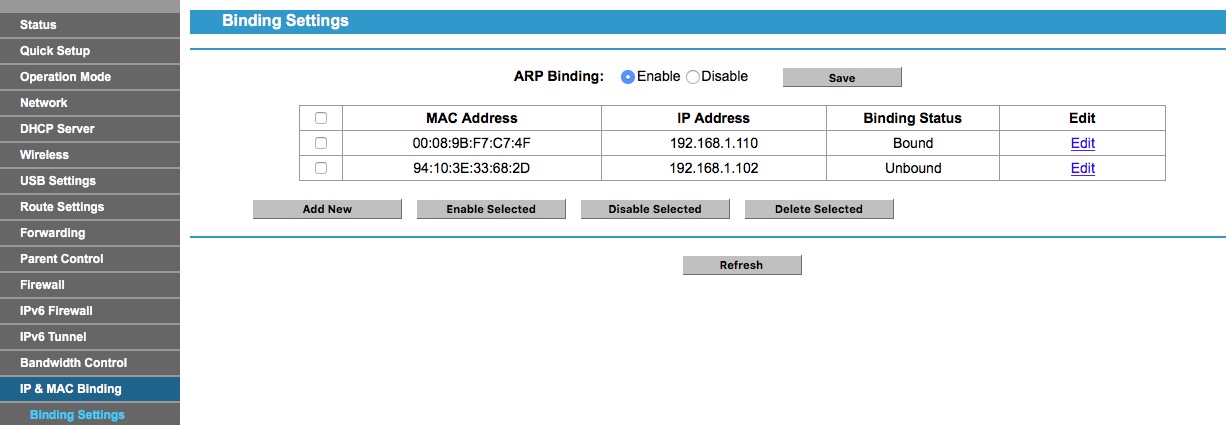
Task: Select the Binding Settings submenu item
Action: [x=77, y=415]
